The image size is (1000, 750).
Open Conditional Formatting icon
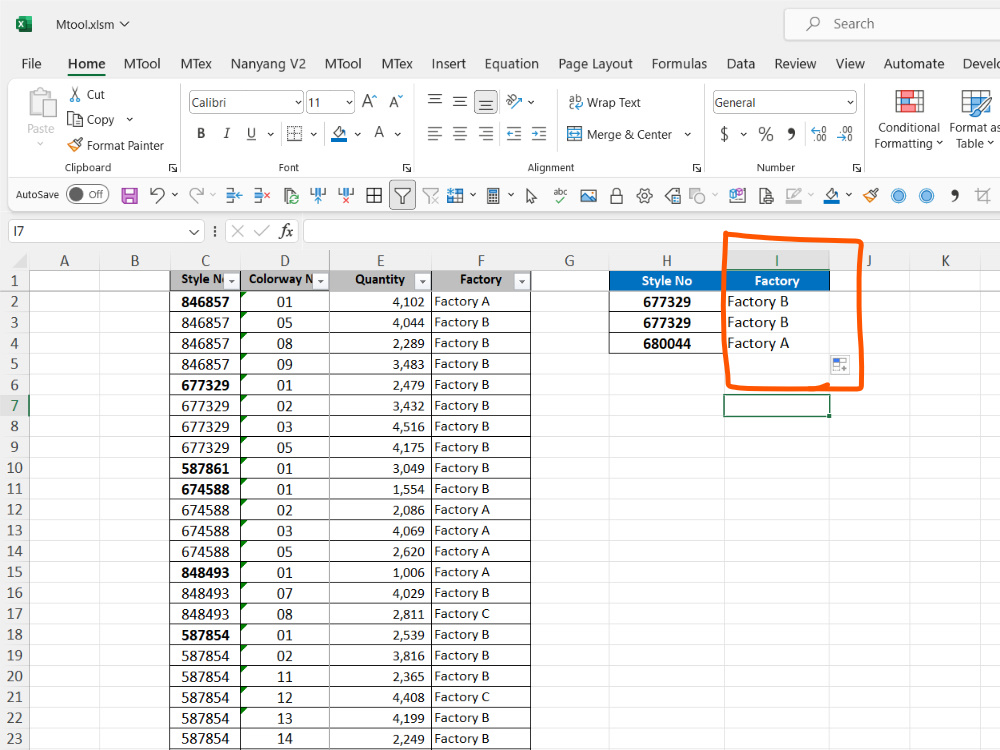pos(909,102)
